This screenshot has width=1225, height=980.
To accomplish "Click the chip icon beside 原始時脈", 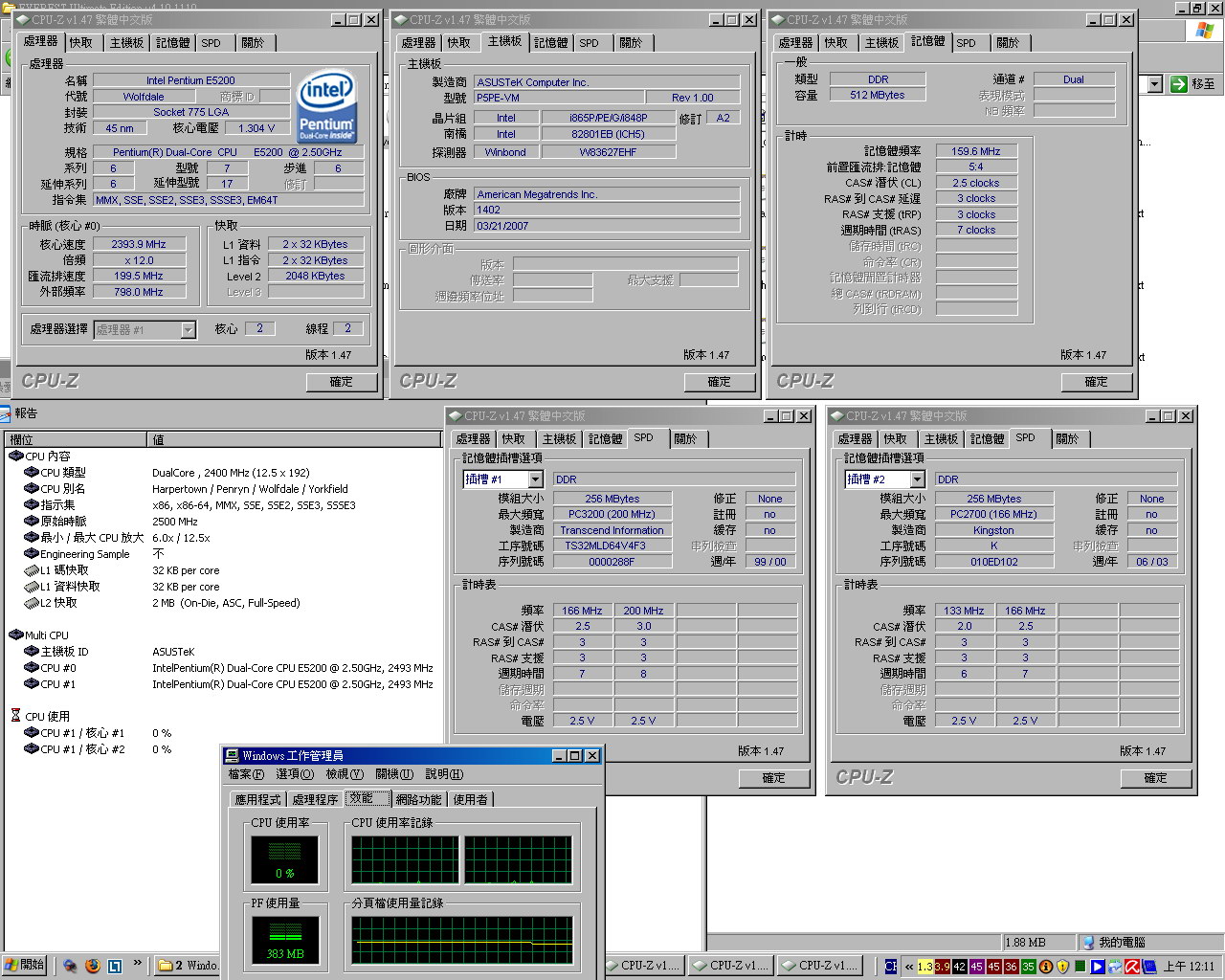I will [x=31, y=521].
